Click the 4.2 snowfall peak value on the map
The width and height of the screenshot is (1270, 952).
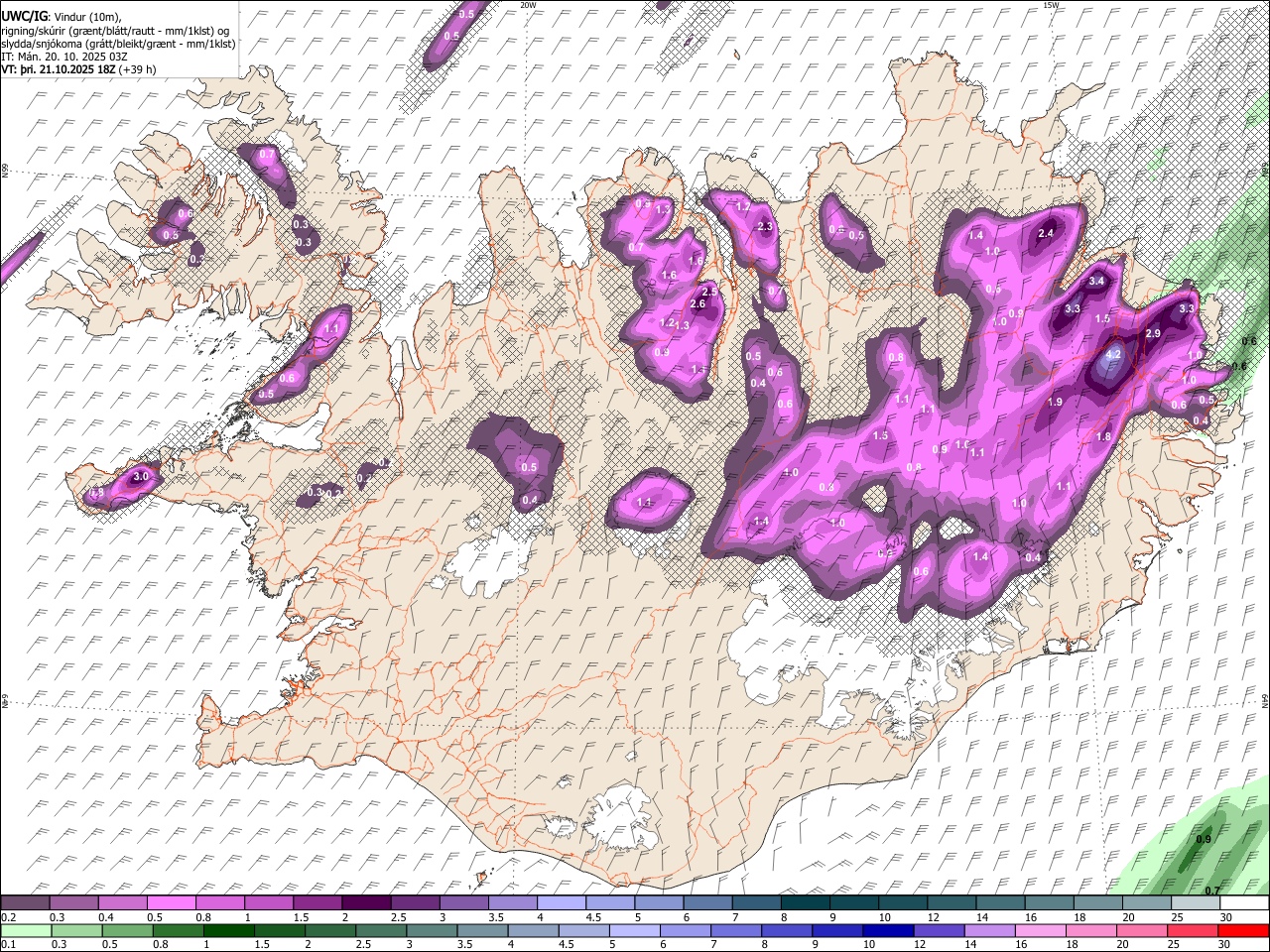pyautogui.click(x=1113, y=354)
